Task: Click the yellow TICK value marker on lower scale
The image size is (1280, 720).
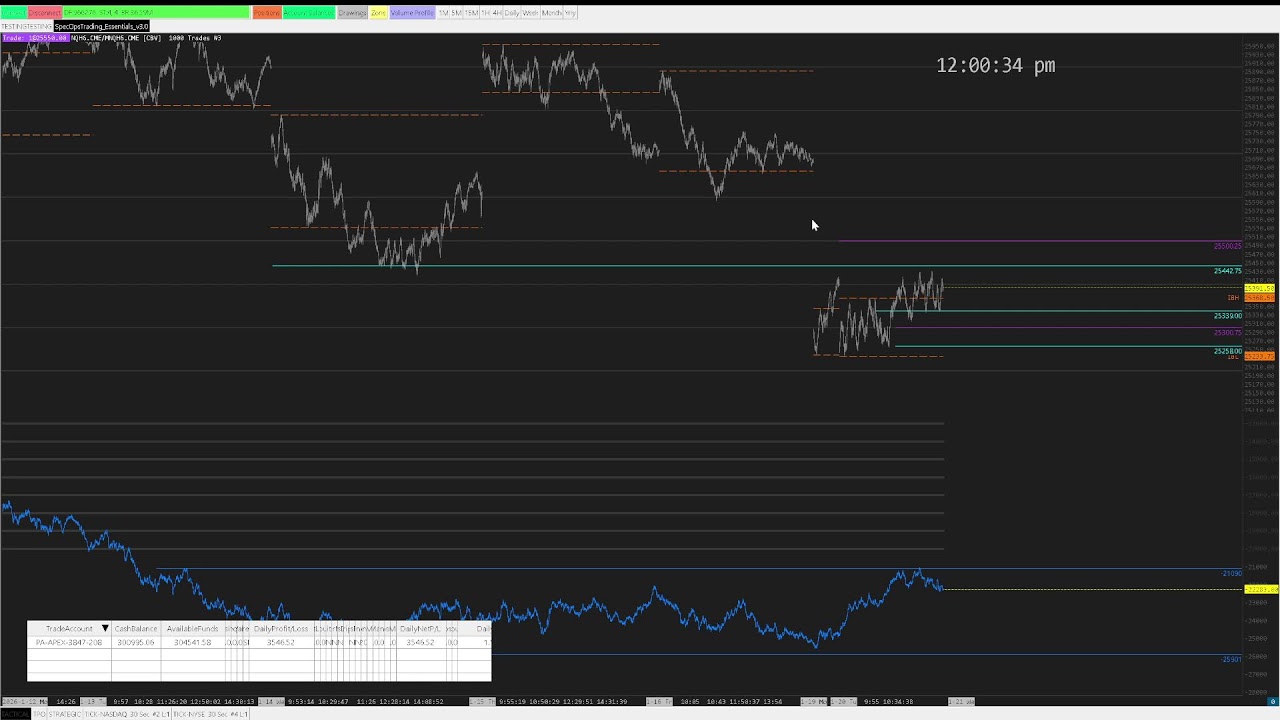Action: click(x=1260, y=589)
